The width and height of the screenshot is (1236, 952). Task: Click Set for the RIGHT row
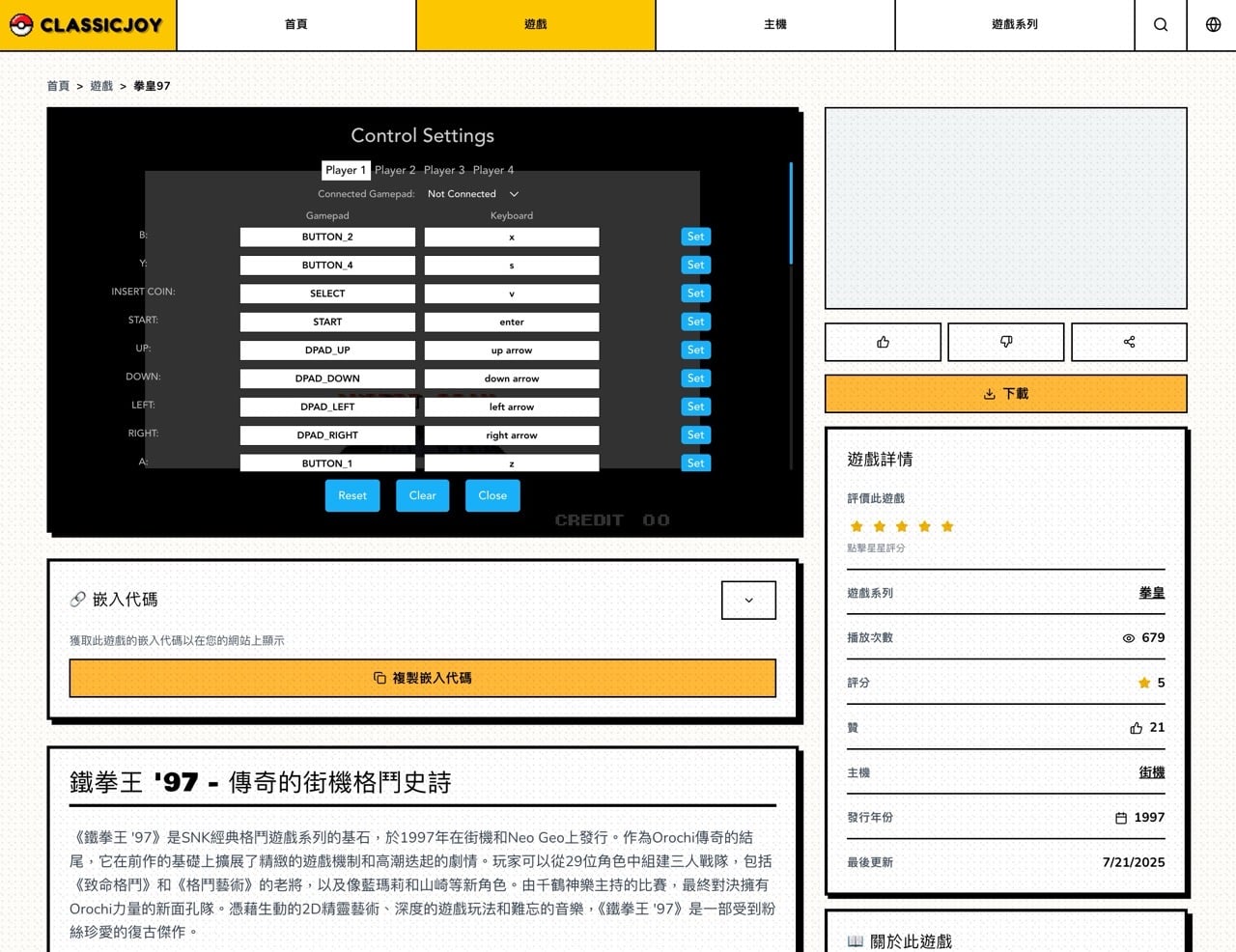point(695,434)
